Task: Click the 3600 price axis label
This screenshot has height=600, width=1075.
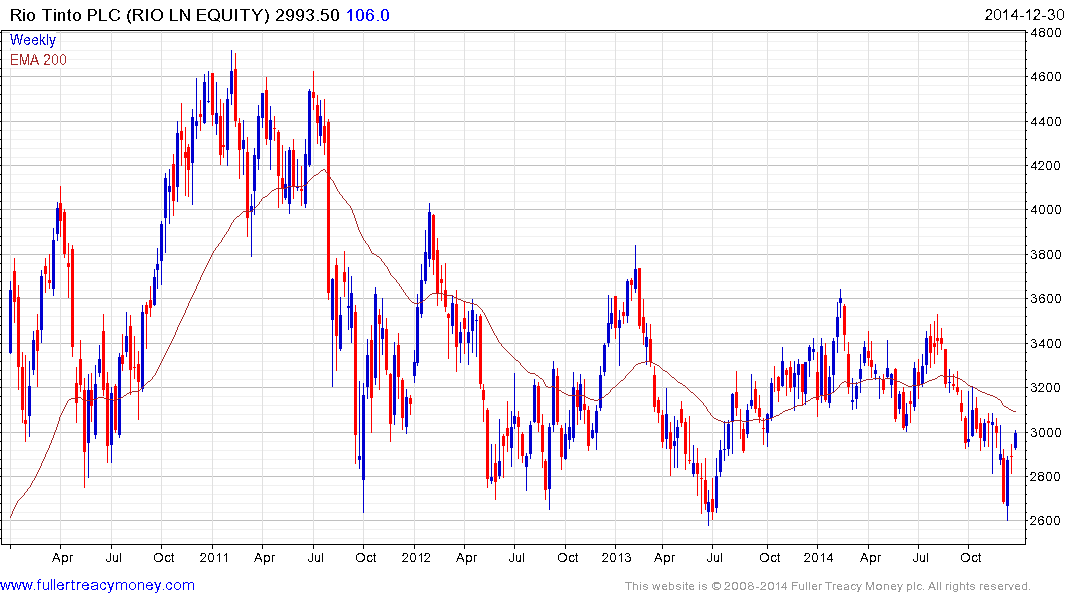Action: [x=1046, y=299]
